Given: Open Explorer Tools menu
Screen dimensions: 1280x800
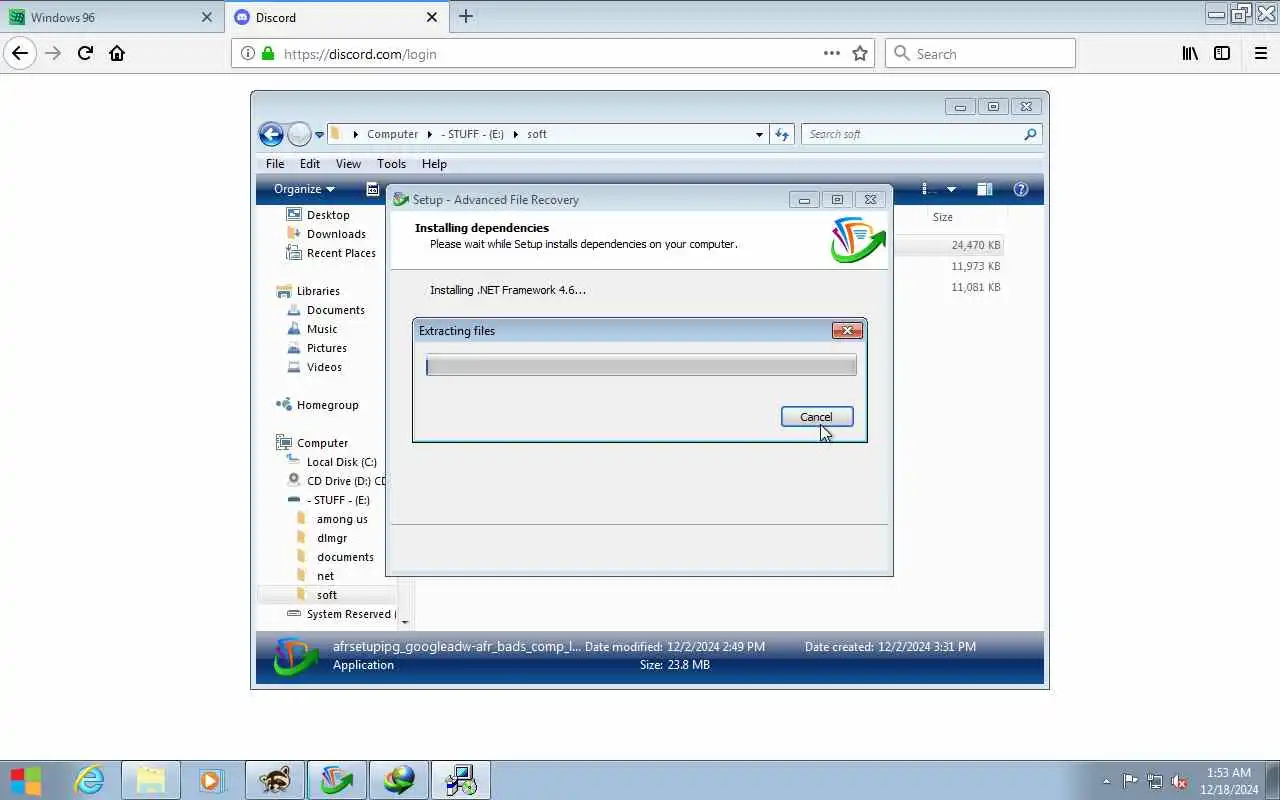Looking at the screenshot, I should [391, 164].
